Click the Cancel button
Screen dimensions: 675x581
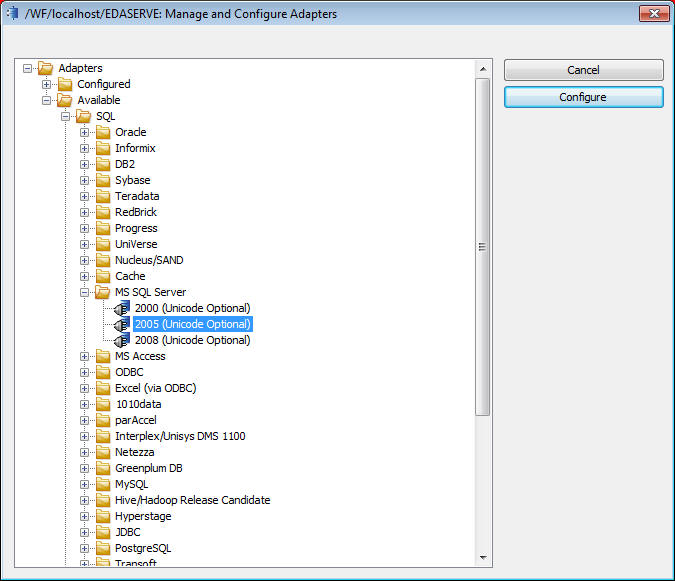pos(583,70)
